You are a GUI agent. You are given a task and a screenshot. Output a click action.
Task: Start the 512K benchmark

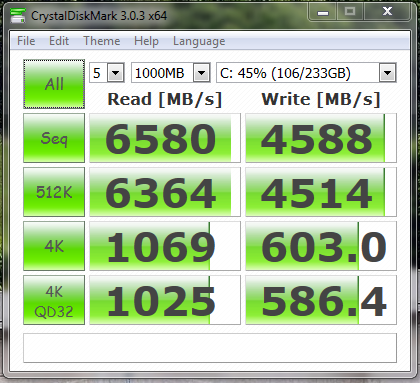[x=54, y=192]
